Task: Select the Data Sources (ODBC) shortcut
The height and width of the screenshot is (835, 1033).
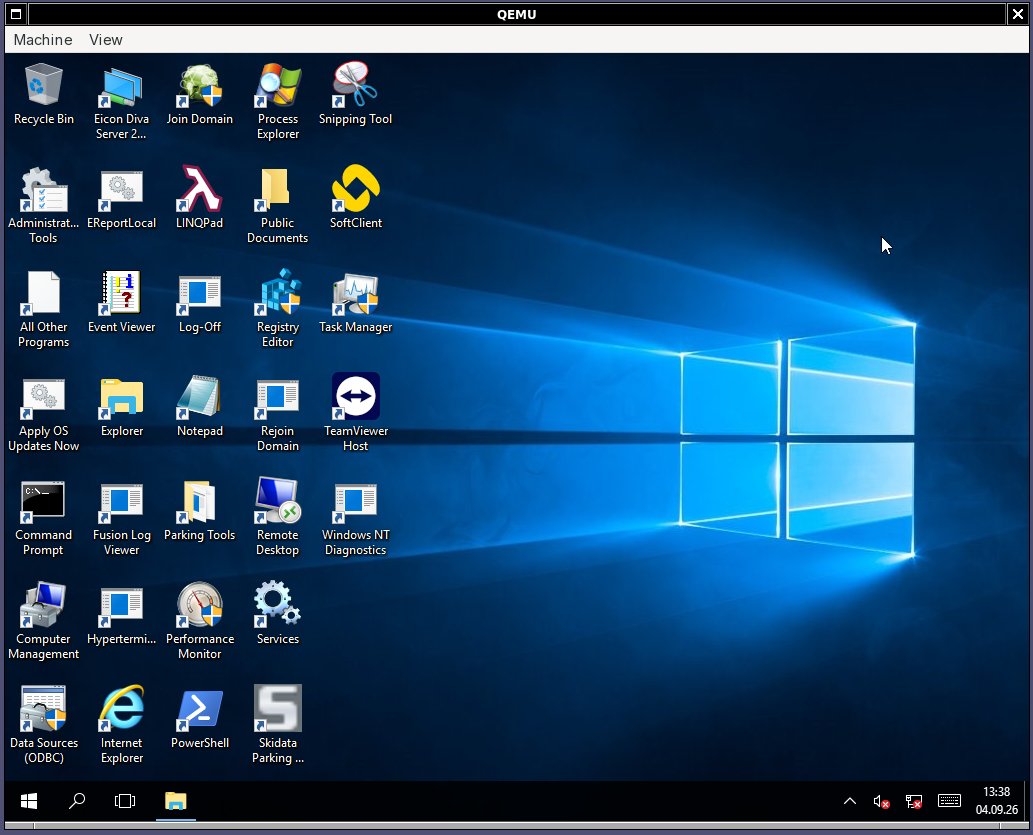Action: click(43, 726)
